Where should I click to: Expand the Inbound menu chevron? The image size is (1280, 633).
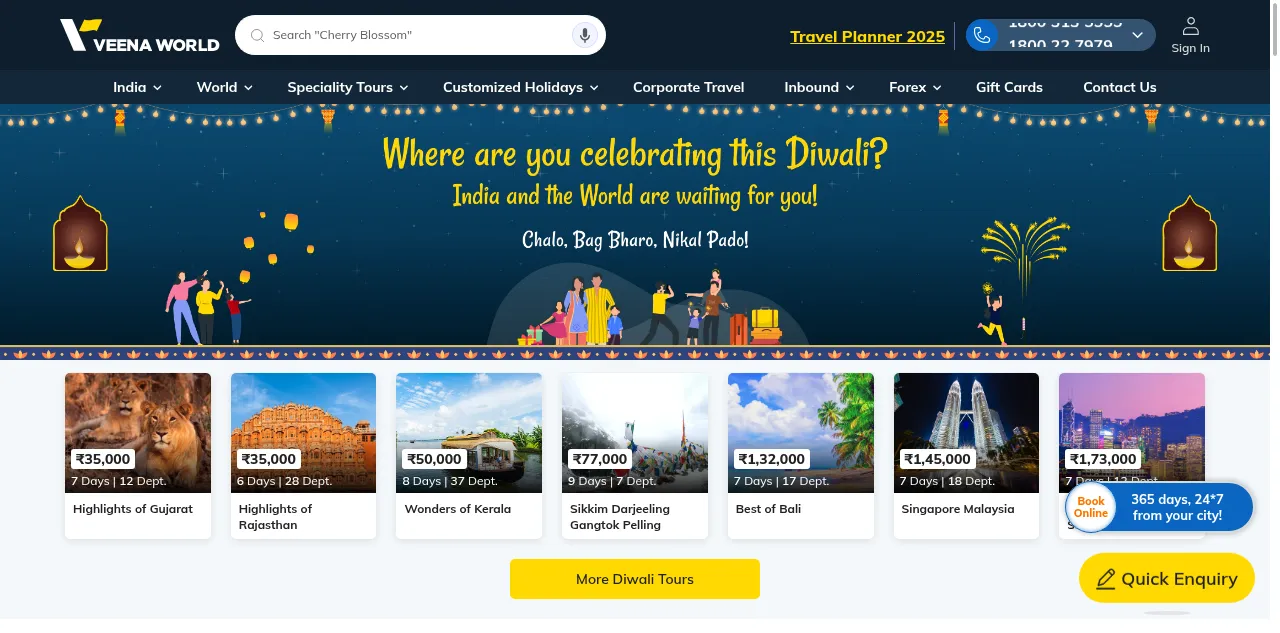pyautogui.click(x=850, y=88)
